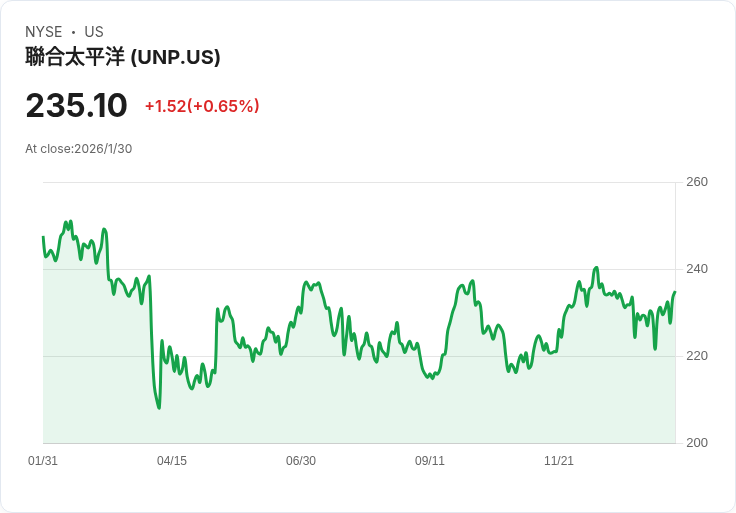Click the chart's lowest dip before 04/15
Image resolution: width=736 pixels, height=513 pixels.
click(159, 407)
